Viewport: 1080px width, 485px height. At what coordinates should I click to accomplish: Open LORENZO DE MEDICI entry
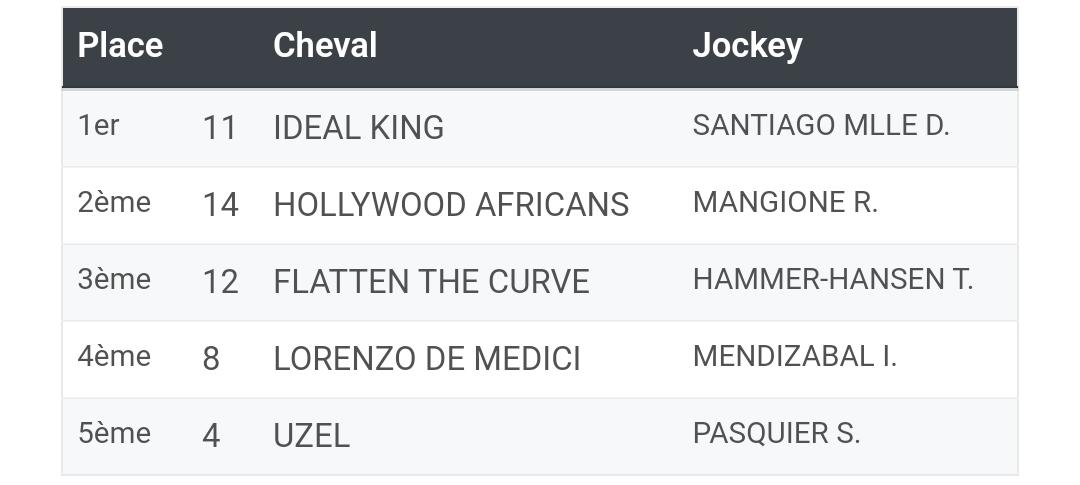(x=427, y=360)
